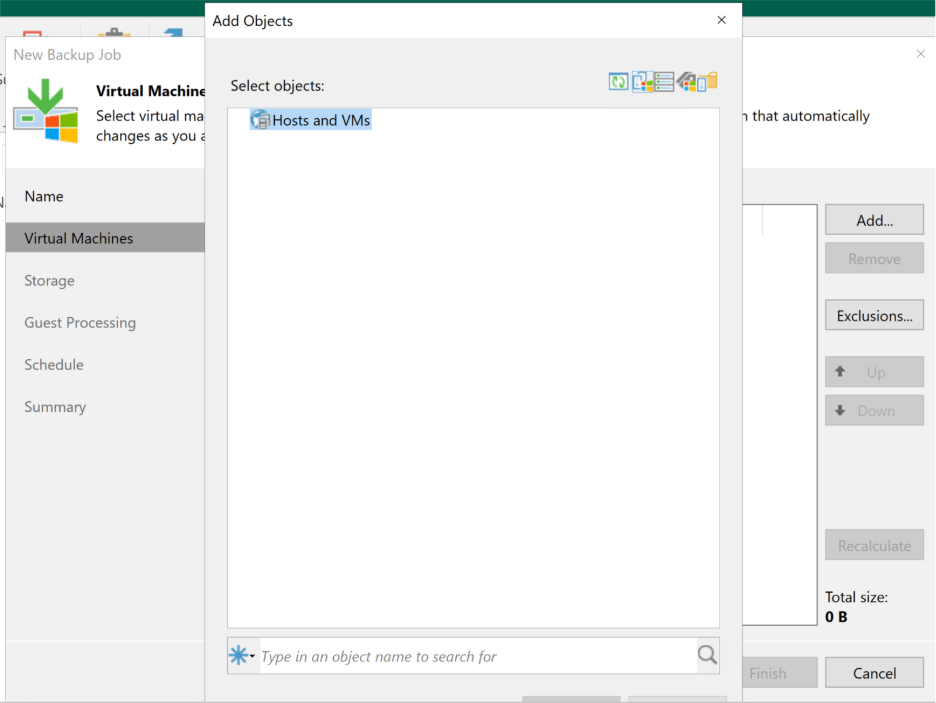Switch to the Hosts and VMs view icon
The width and height of the screenshot is (936, 703).
point(641,82)
